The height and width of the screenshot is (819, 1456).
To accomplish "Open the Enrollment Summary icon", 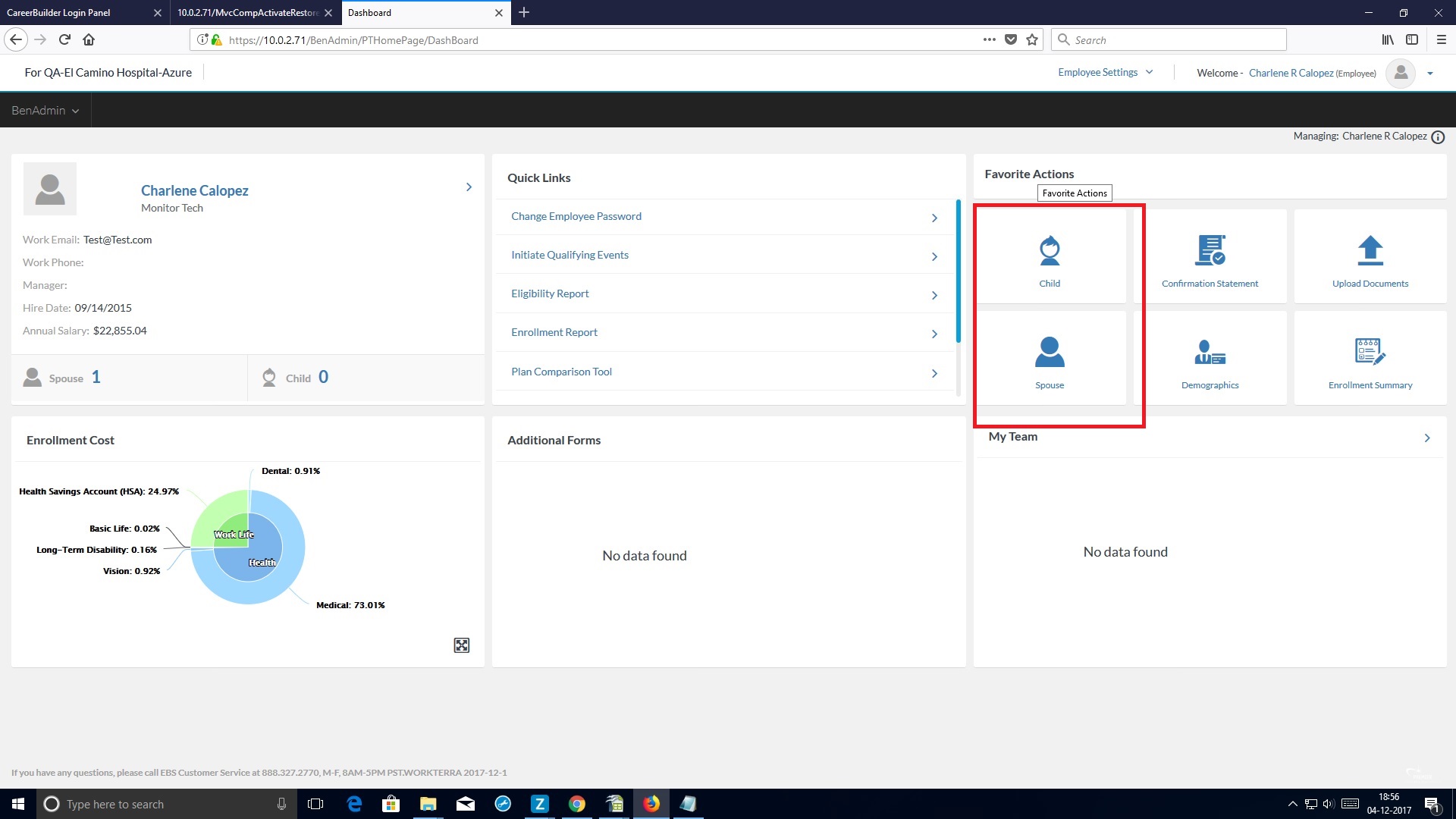I will click(1370, 353).
